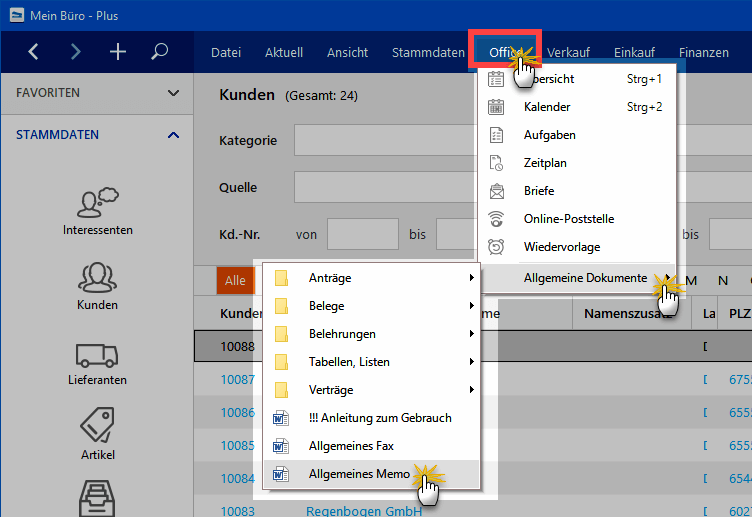Open the Datei menu
Image resolution: width=752 pixels, height=517 pixels.
[226, 52]
